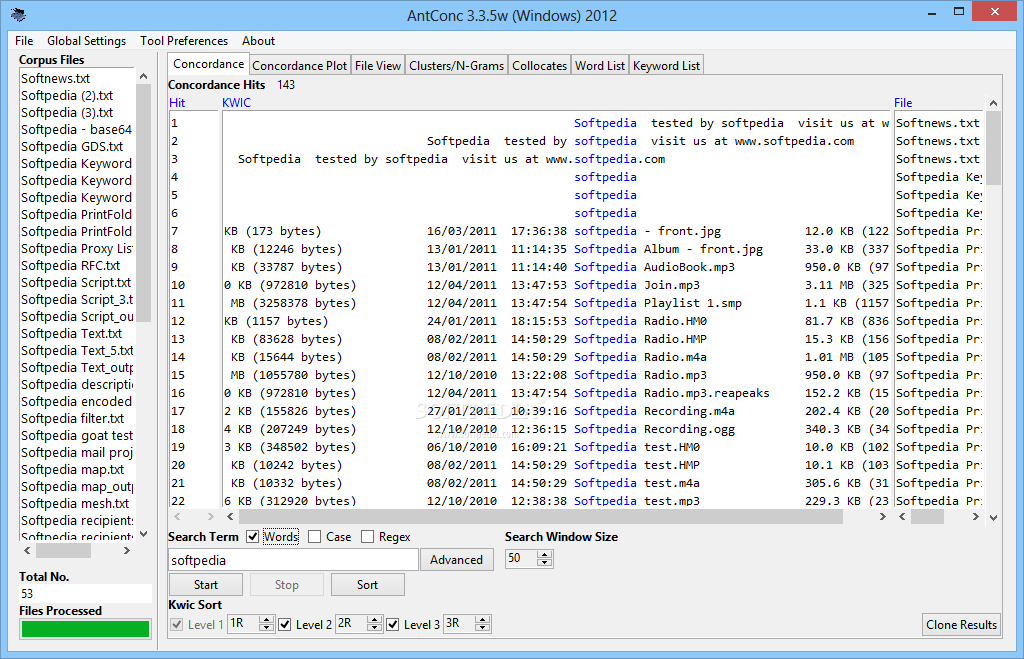Image resolution: width=1024 pixels, height=659 pixels.
Task: Toggle the Words checkbox
Action: [252, 537]
